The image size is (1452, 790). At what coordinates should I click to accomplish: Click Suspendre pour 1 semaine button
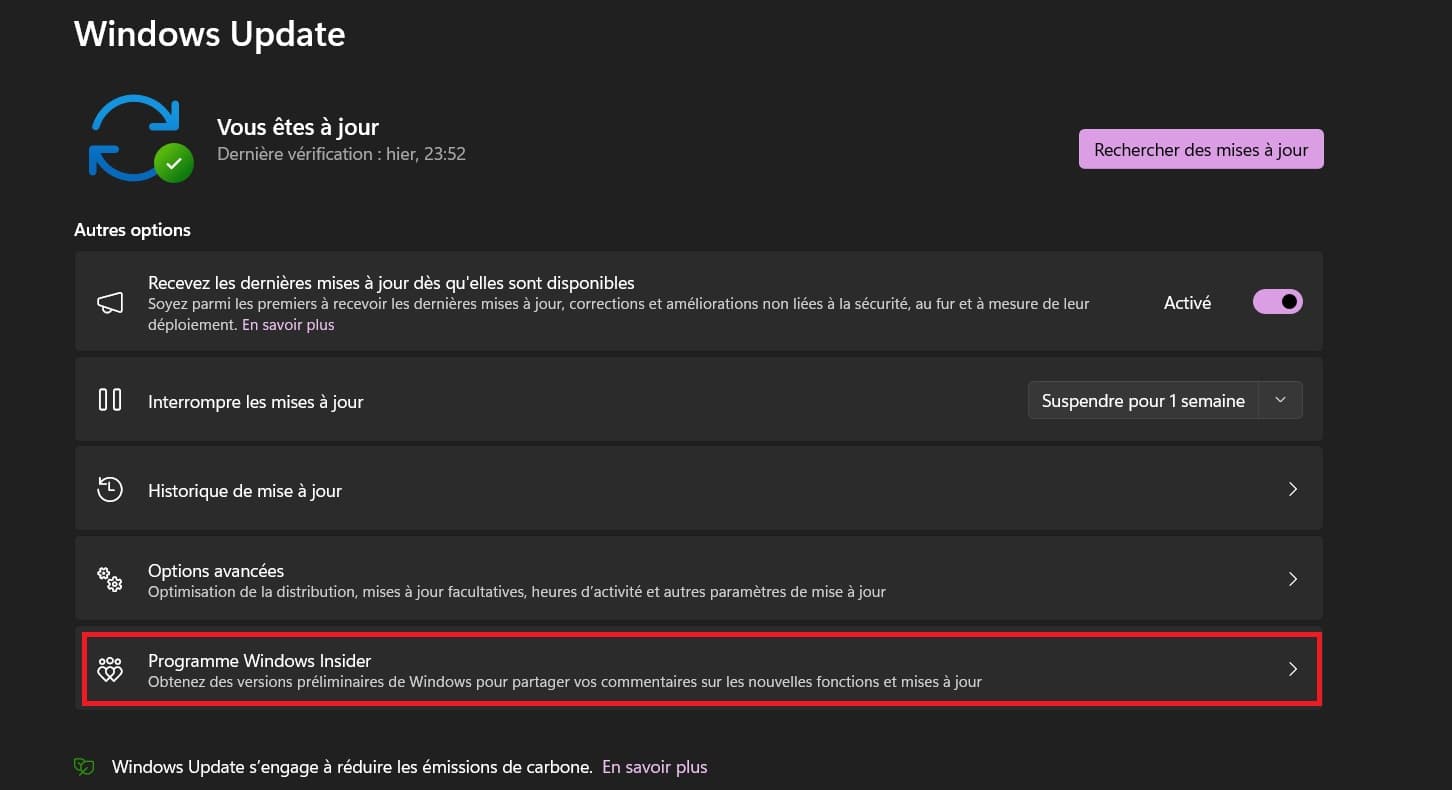pos(1143,400)
